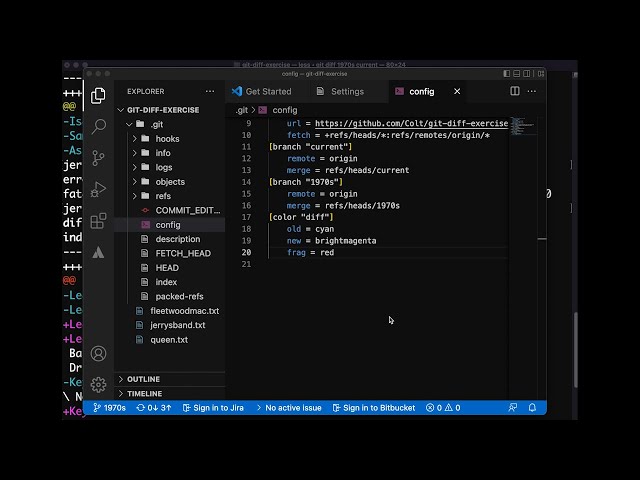Click synchronize changes 0↓ 3↑ indicator

coord(154,408)
